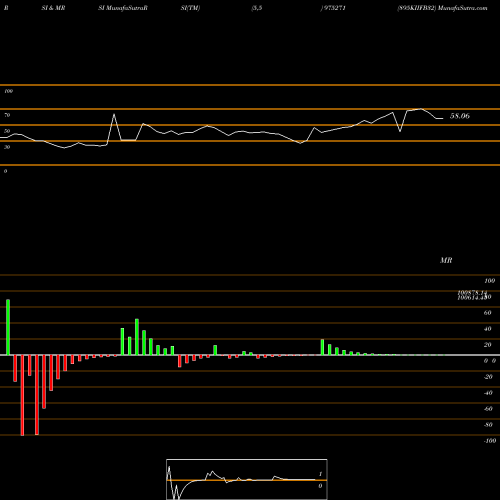Click the -100 label on right MR axis

490,441
